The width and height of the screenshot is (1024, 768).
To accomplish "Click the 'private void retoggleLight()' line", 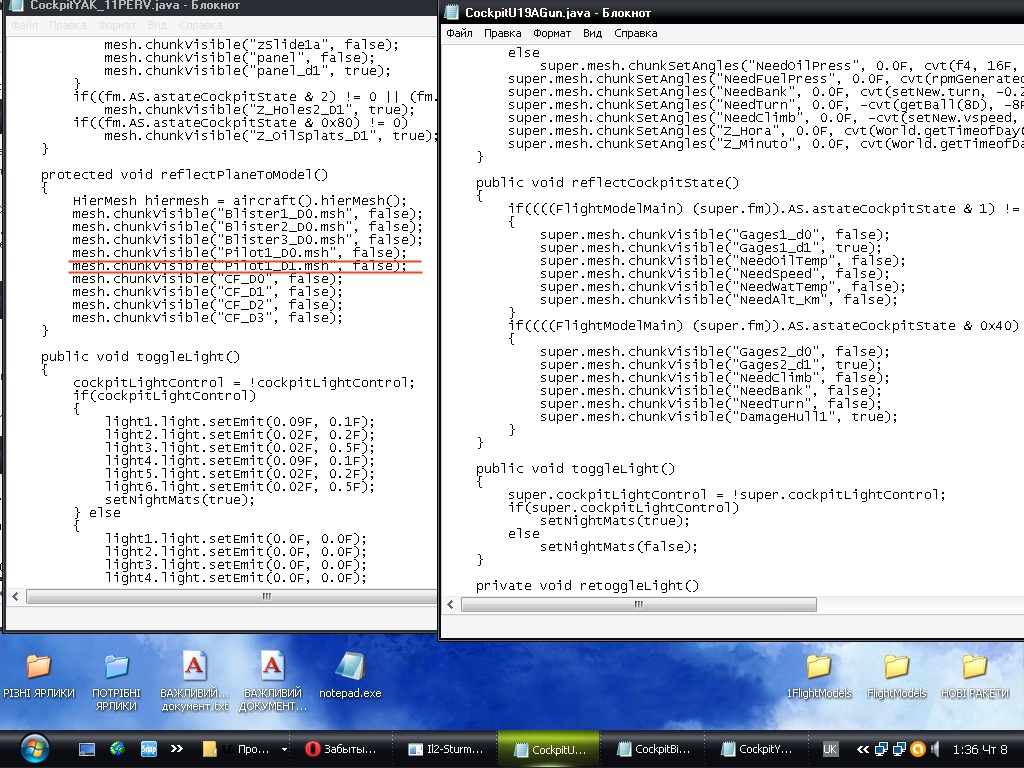I will pyautogui.click(x=587, y=586).
